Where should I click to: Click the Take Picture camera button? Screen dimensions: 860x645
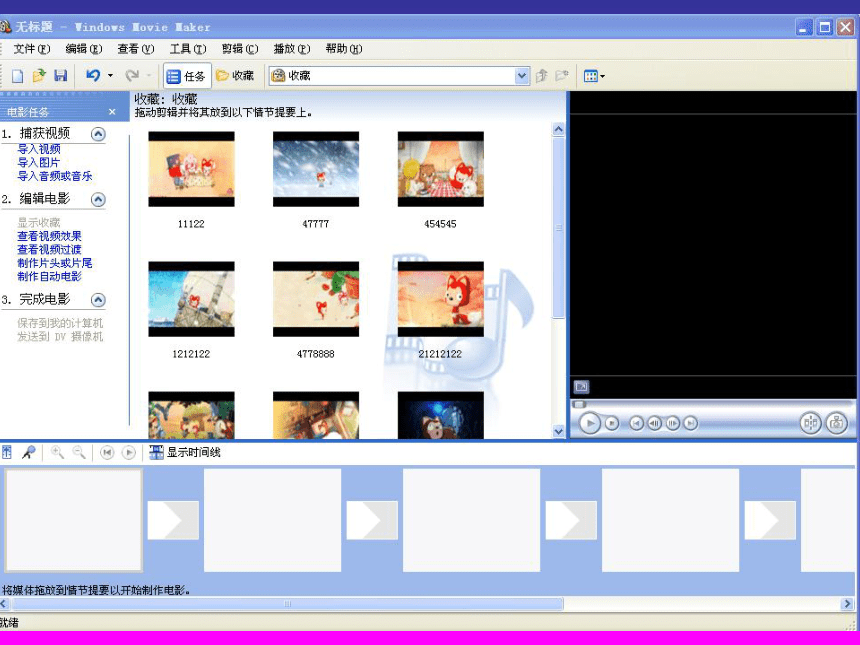coord(836,423)
